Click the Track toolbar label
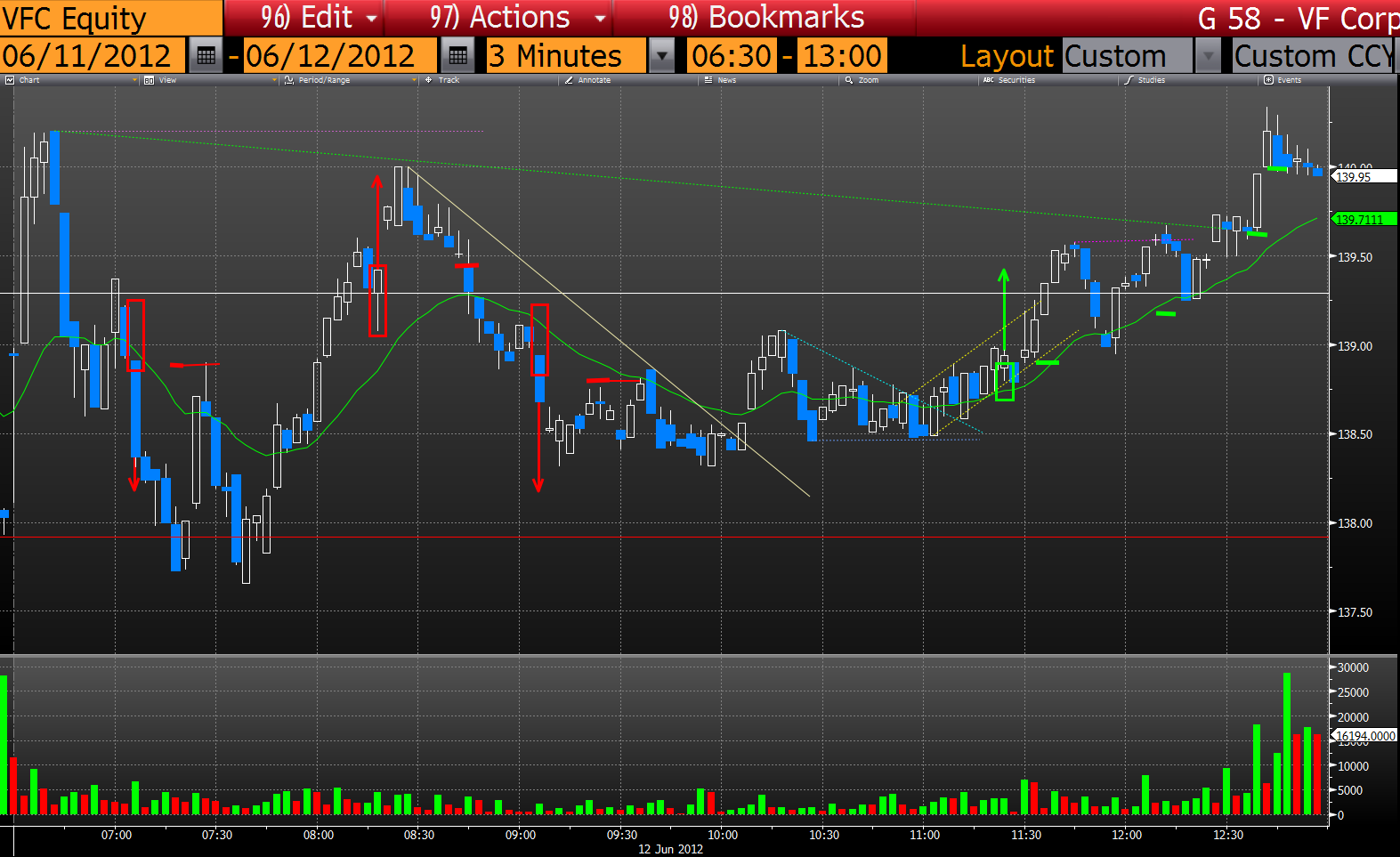 (x=449, y=80)
